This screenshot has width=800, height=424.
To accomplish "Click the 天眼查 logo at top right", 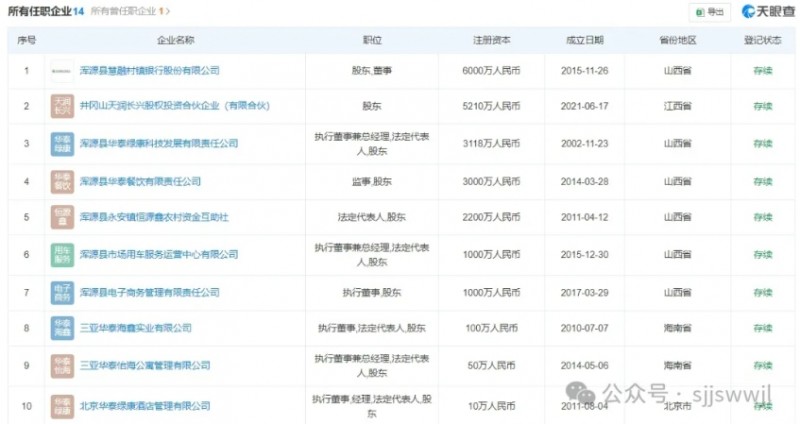I will 768,11.
